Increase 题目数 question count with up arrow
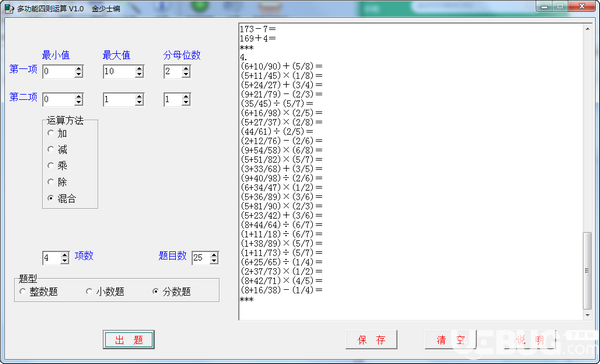The width and height of the screenshot is (600, 364). click(214, 255)
